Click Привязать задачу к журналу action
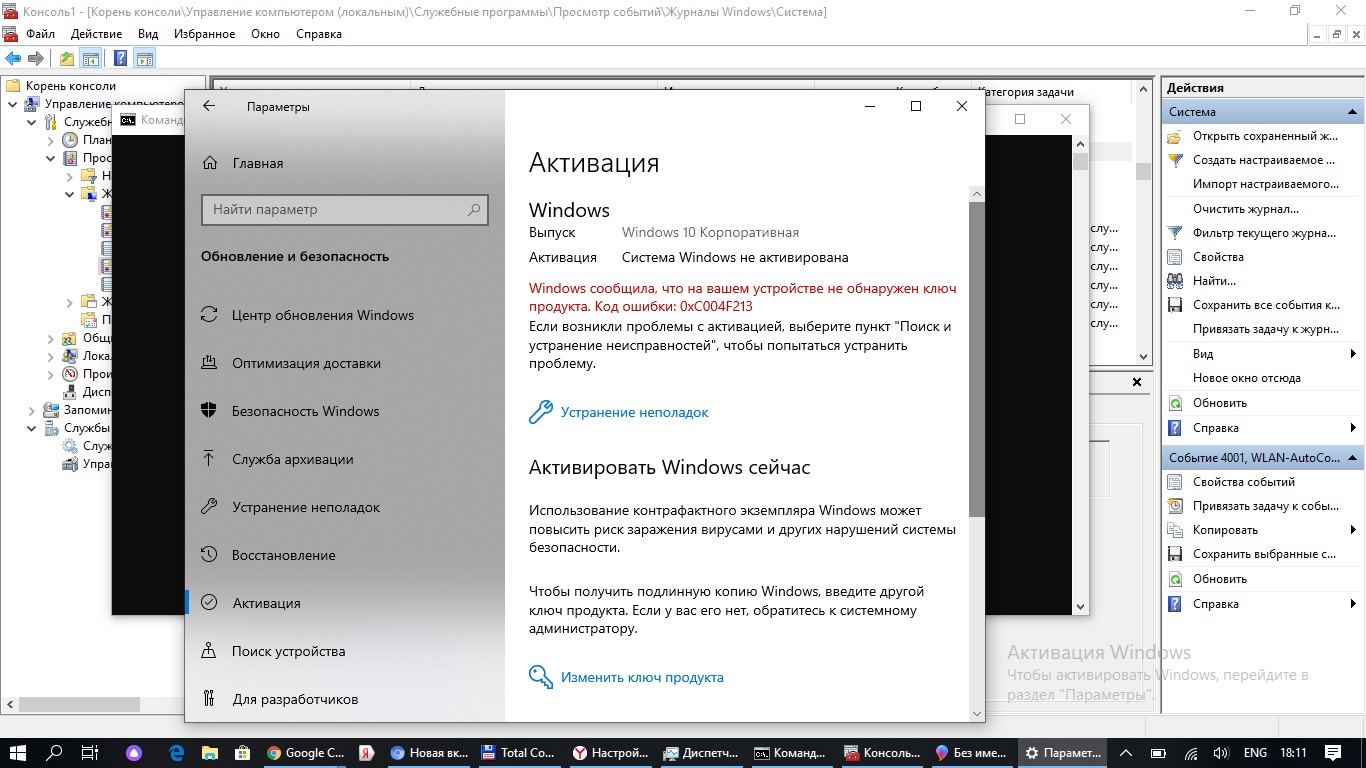Image resolution: width=1366 pixels, height=768 pixels. pos(1264,329)
